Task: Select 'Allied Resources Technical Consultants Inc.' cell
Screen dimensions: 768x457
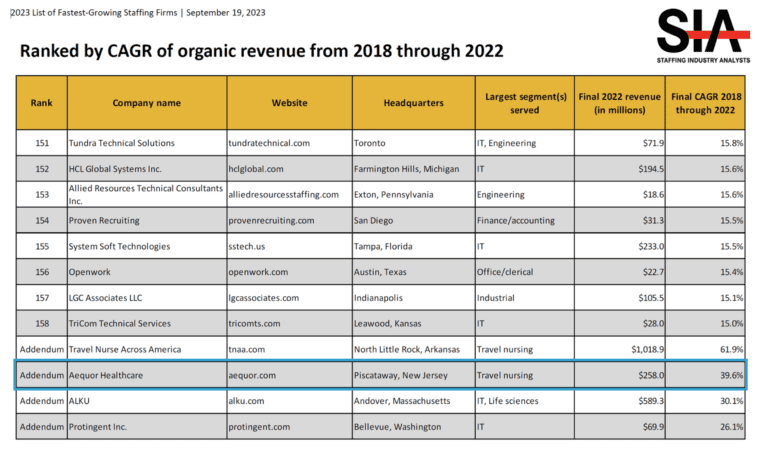Action: 145,194
